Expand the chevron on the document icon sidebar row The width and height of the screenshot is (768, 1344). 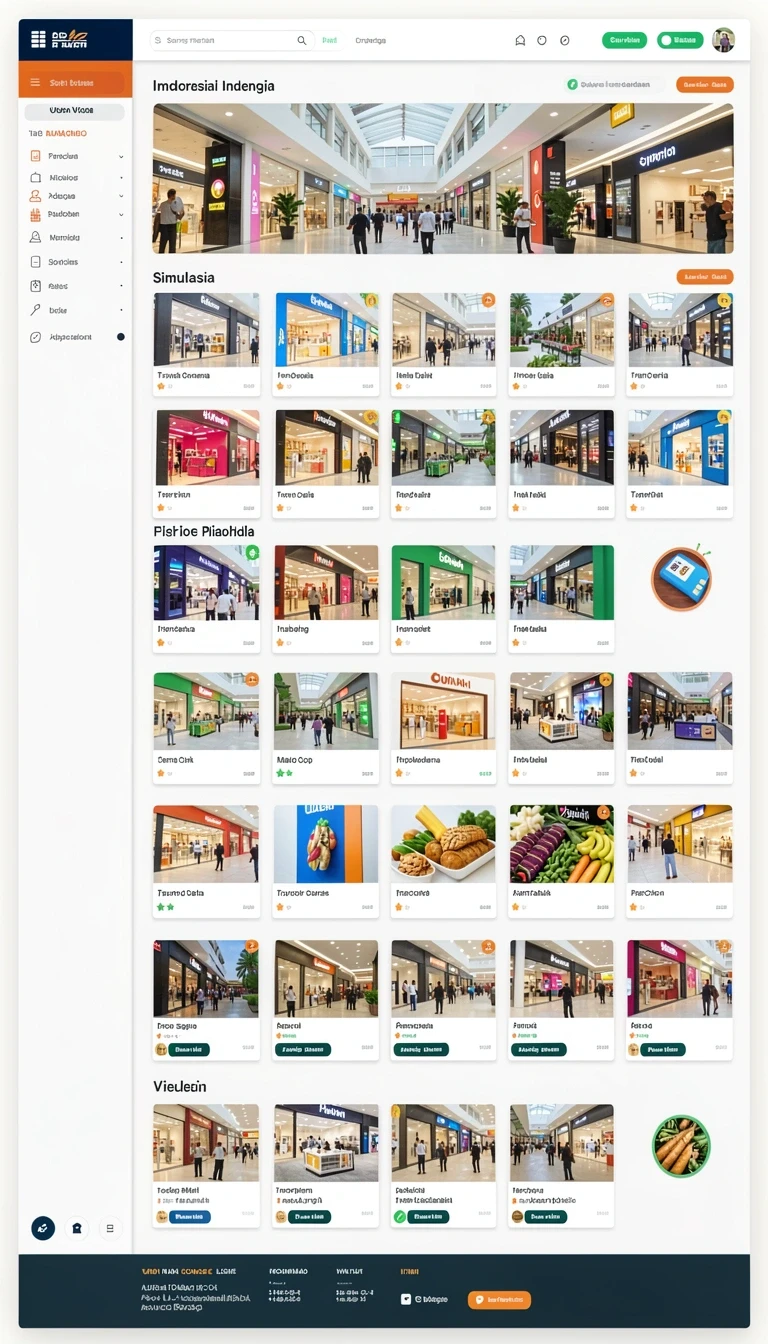tap(121, 156)
